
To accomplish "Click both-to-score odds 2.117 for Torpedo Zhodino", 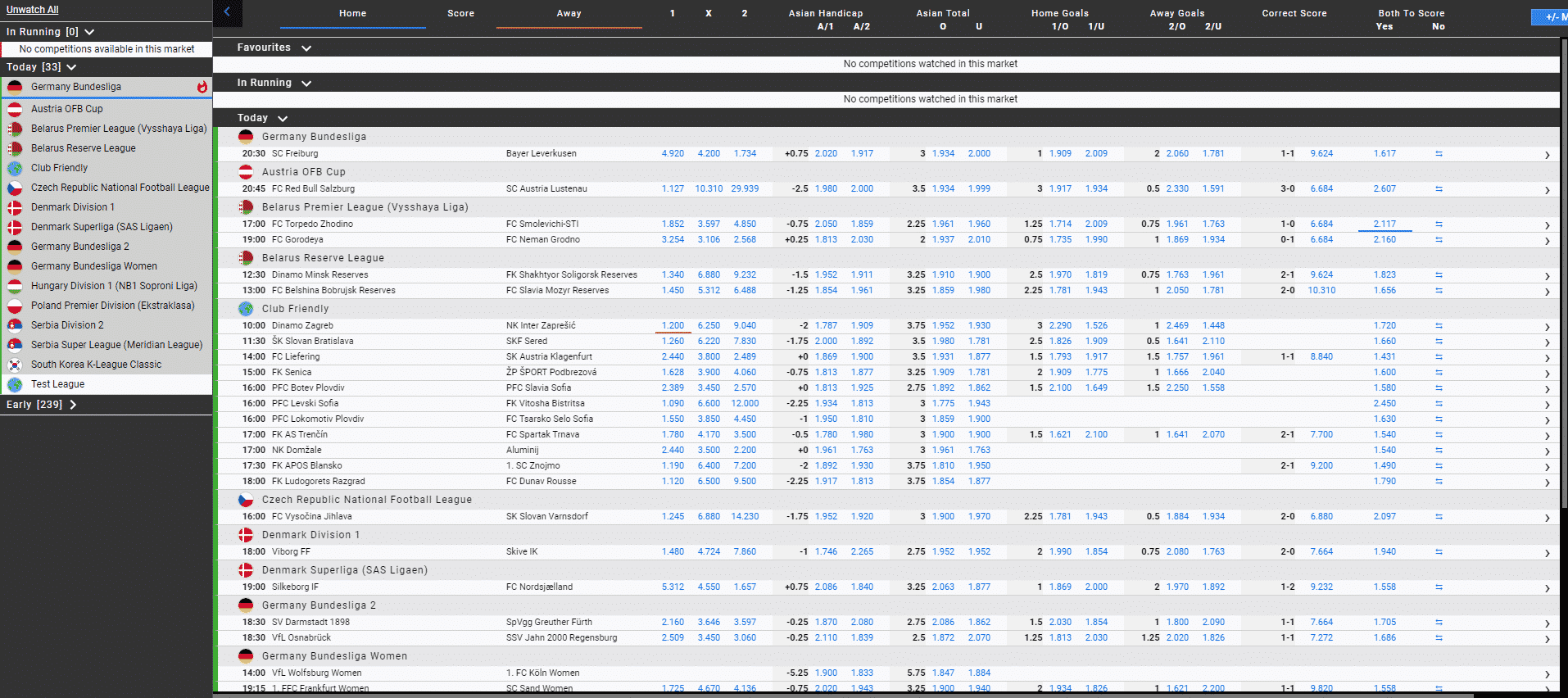I will 1384,224.
